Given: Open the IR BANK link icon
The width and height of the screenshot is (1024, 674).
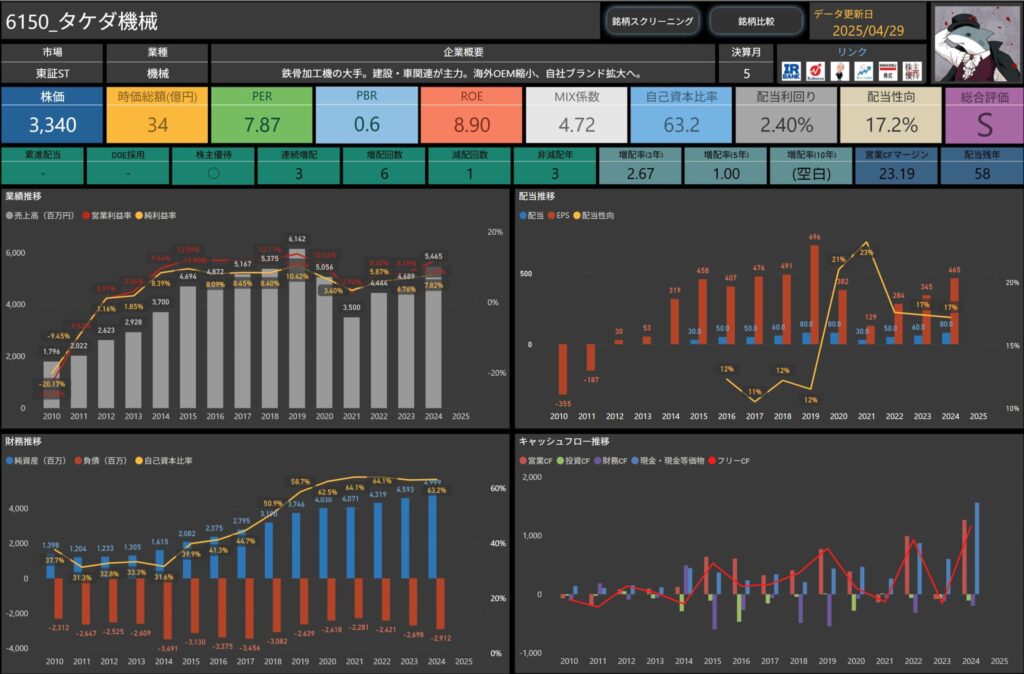Looking at the screenshot, I should coord(791,71).
